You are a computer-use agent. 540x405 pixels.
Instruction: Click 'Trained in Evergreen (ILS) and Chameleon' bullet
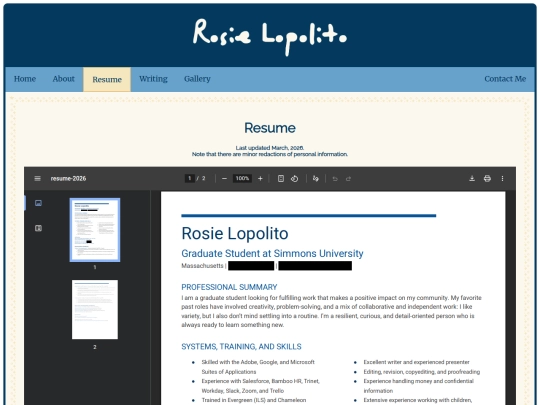coord(253,400)
